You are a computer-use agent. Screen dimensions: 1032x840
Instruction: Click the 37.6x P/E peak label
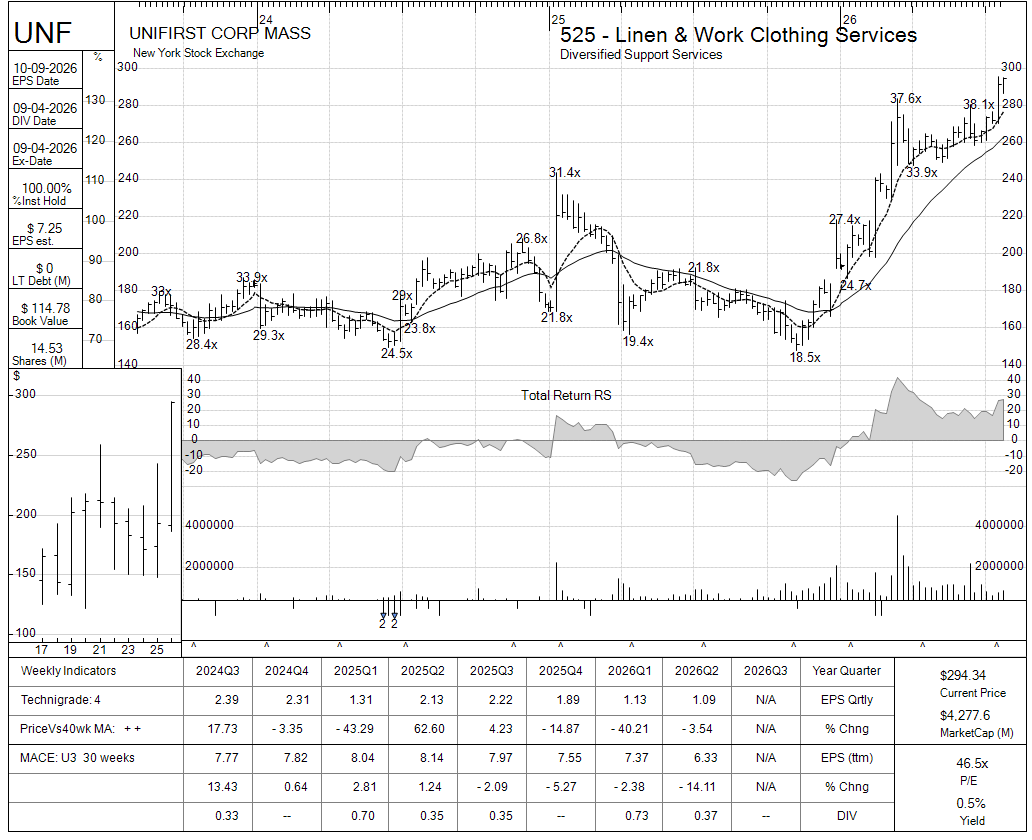(x=906, y=99)
